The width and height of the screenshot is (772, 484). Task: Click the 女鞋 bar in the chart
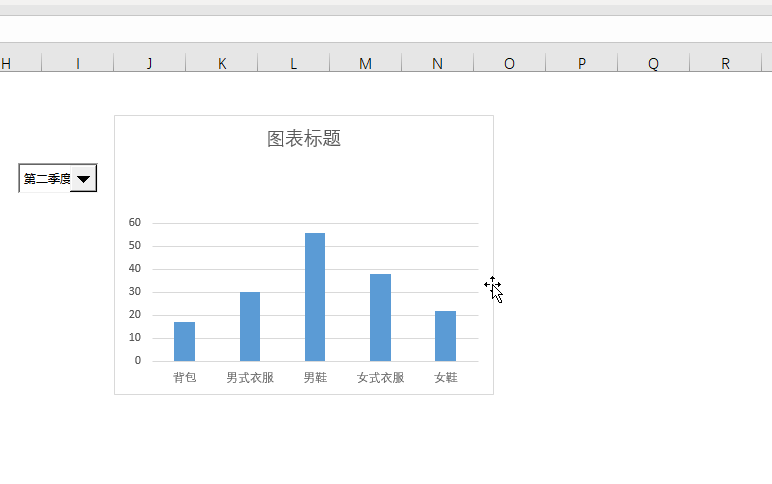(x=446, y=336)
